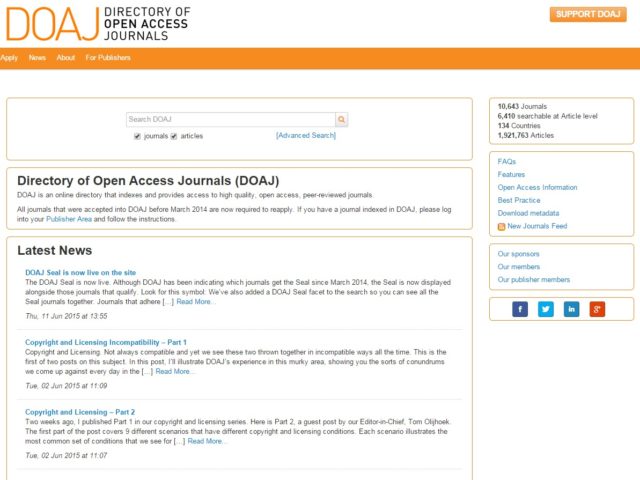The image size is (640, 480).
Task: Open the Features sidebar link
Action: [511, 174]
